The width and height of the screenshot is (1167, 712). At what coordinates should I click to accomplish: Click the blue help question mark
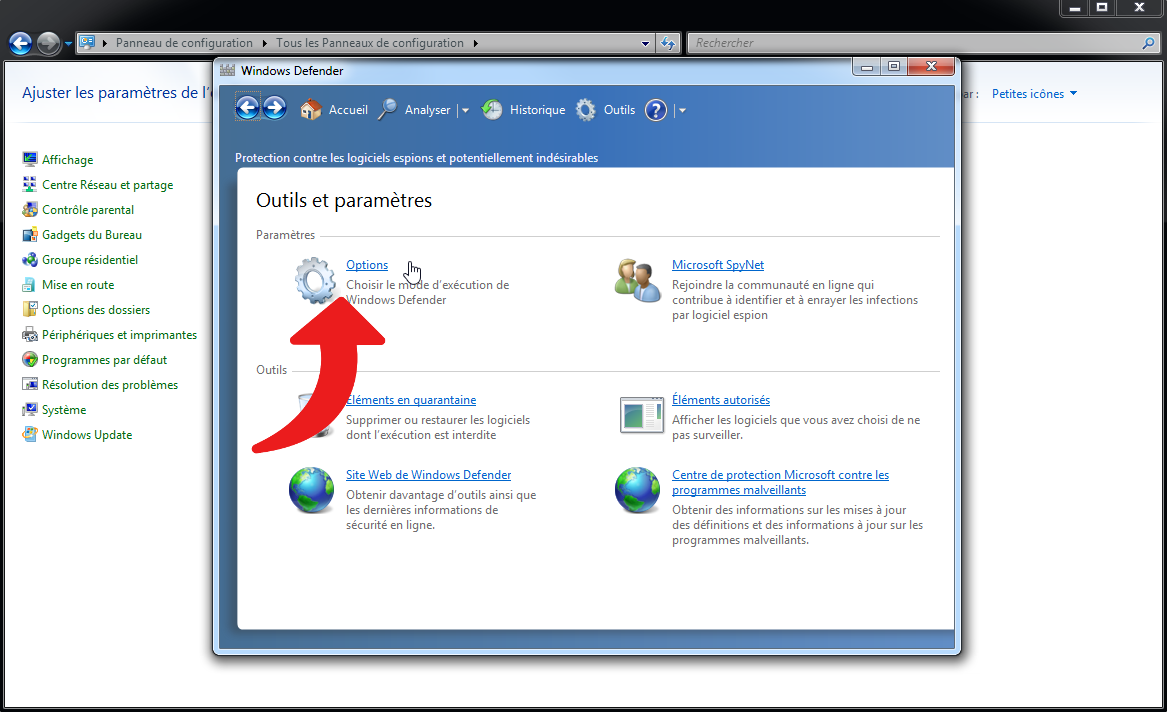pos(656,110)
